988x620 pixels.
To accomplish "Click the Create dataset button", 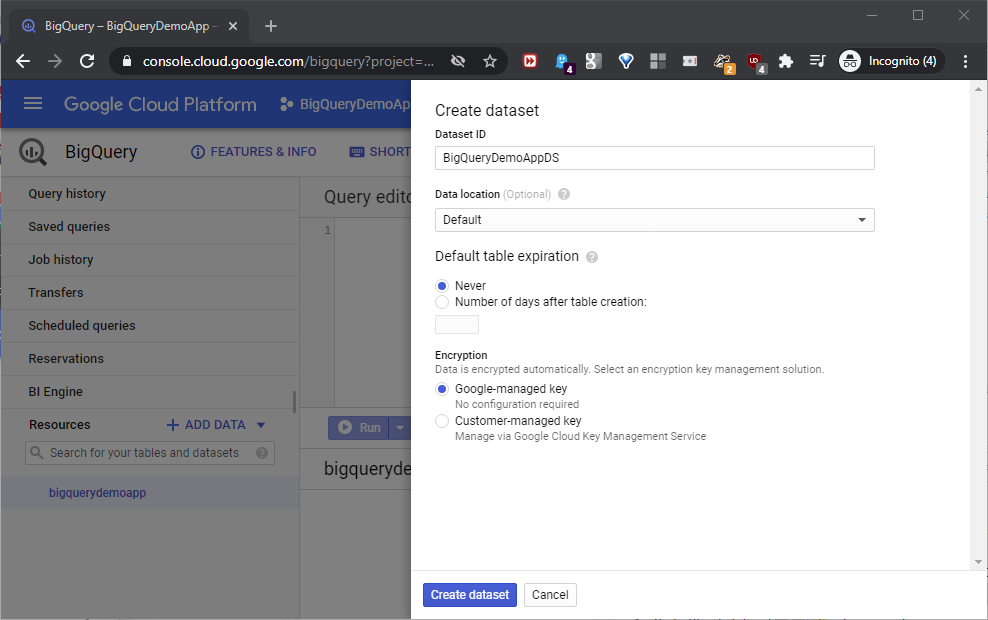I will [x=469, y=595].
